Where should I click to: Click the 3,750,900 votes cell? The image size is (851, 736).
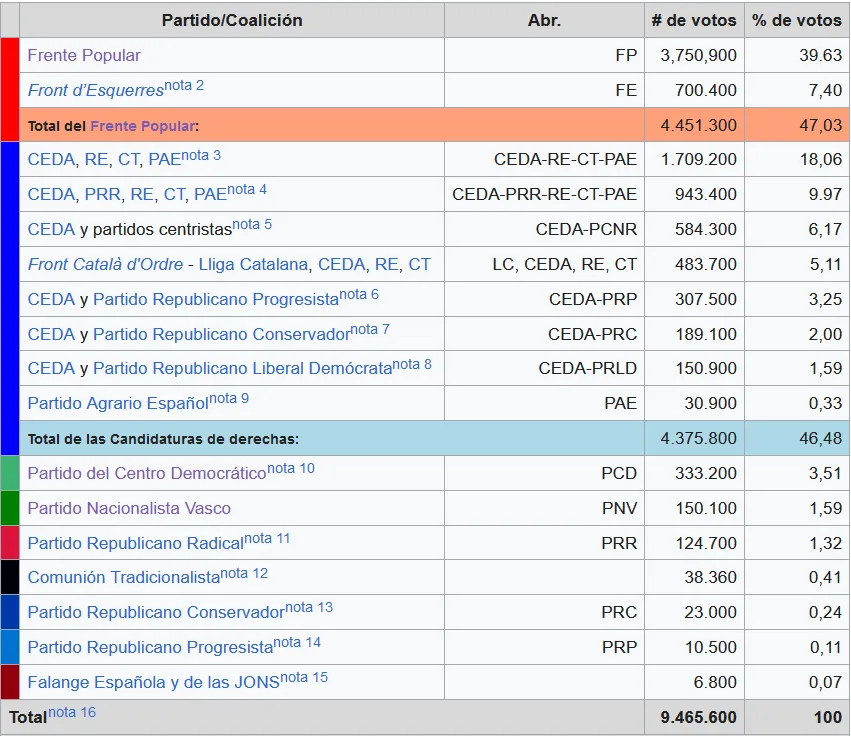pyautogui.click(x=694, y=55)
